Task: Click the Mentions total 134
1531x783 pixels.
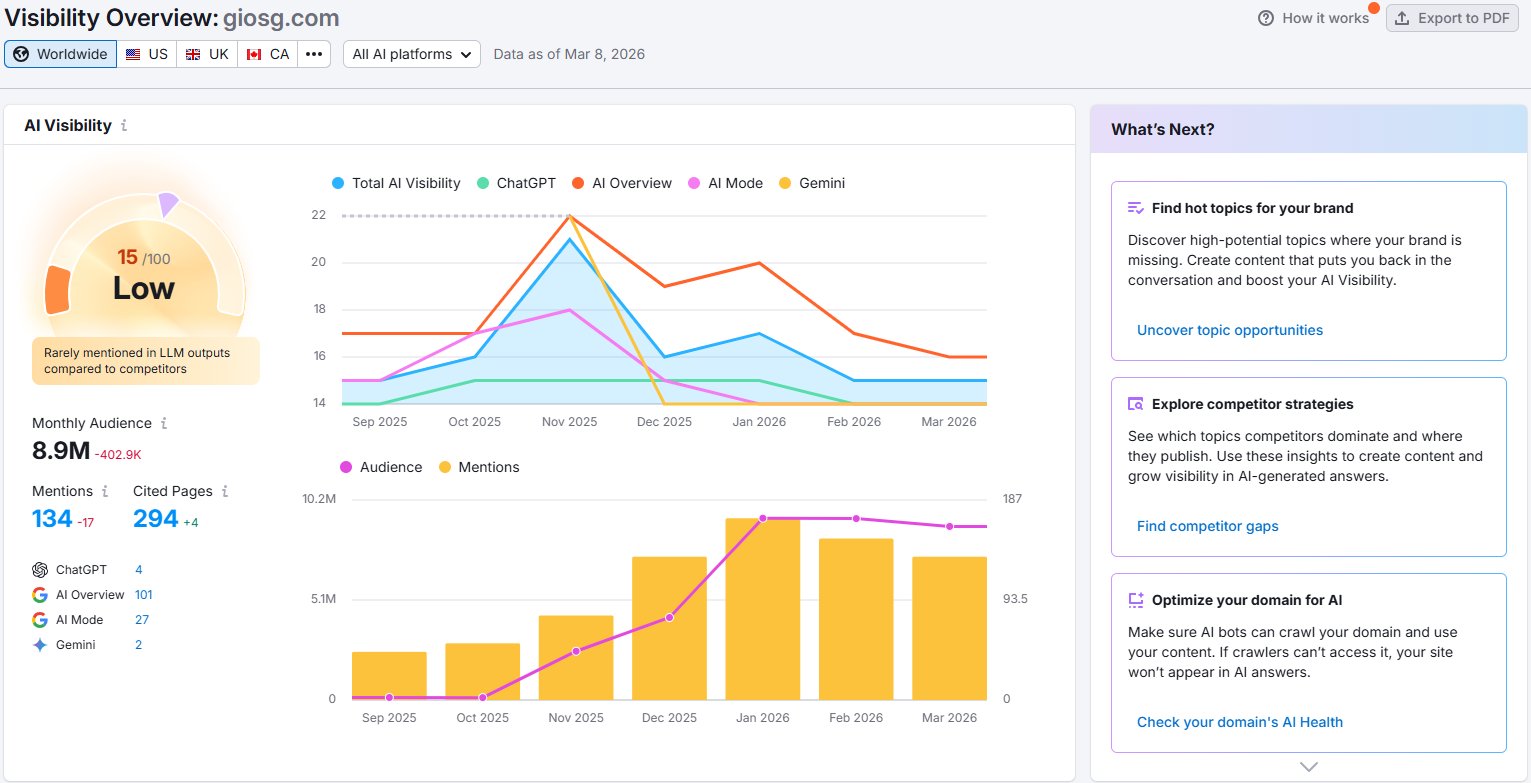Action: [x=52, y=518]
